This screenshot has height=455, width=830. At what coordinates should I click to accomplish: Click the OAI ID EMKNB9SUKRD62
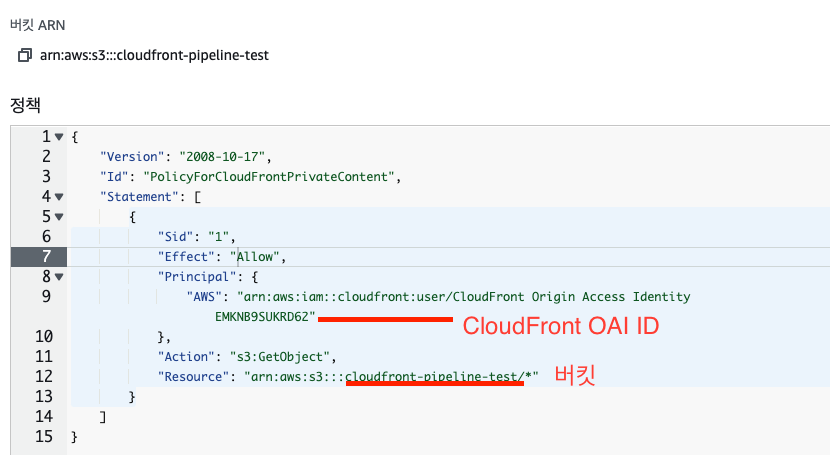coord(261,317)
